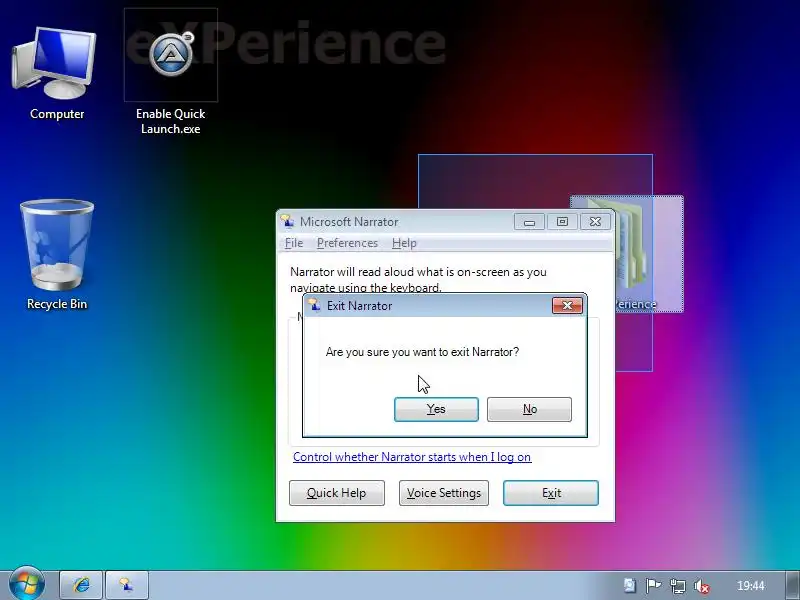800x600 pixels.
Task: Close the Microsoft Narrator window
Action: click(595, 222)
